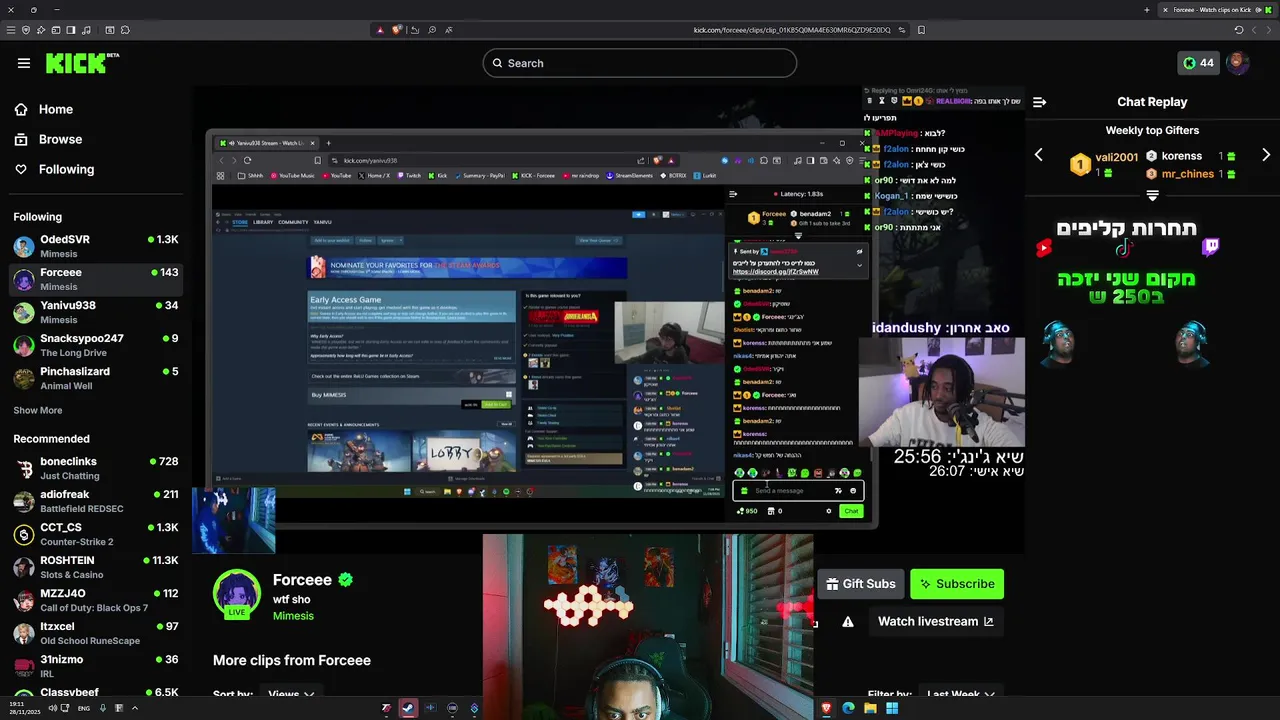Click the bookmark icon in address bar
Image resolution: width=1280 pixels, height=720 pixels.
[x=921, y=30]
